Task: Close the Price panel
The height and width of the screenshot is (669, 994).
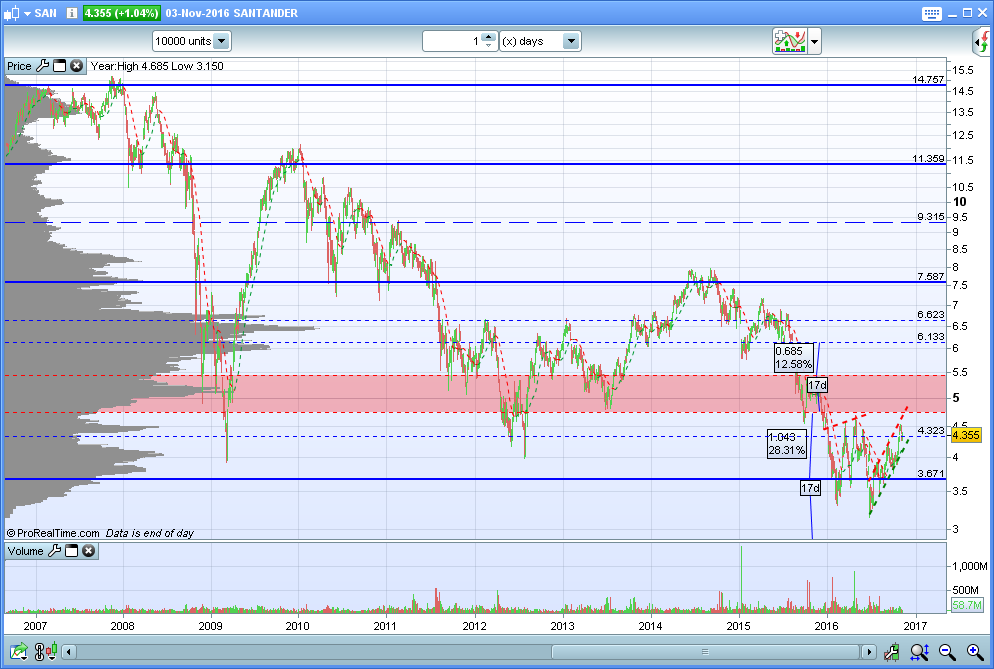Action: tap(77, 66)
